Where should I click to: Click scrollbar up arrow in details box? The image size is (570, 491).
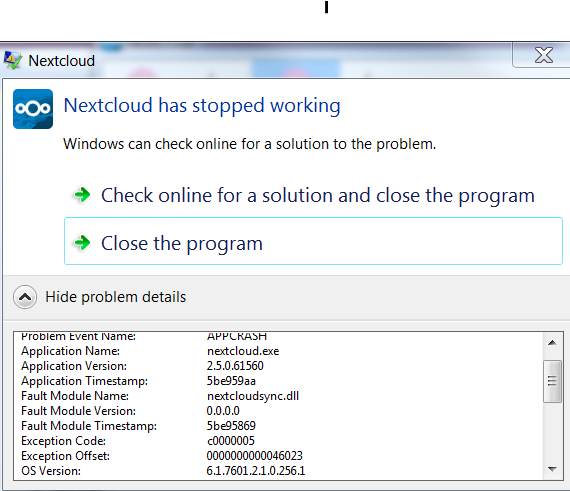552,343
